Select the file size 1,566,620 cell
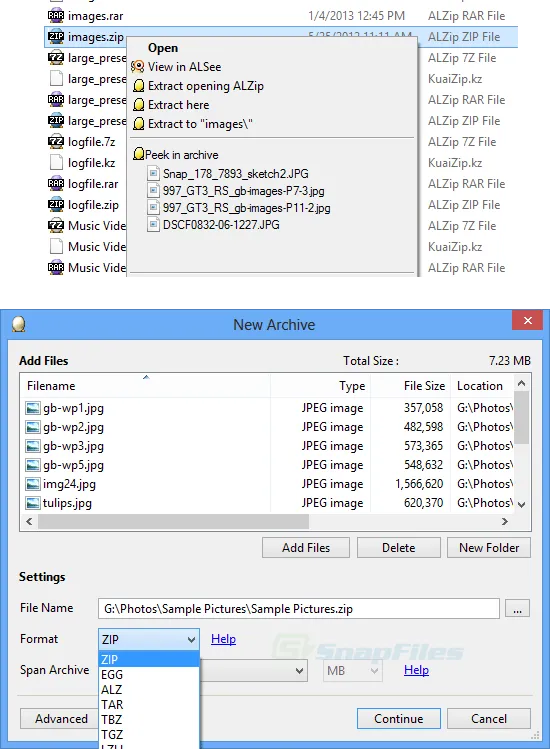Viewport: 550px width, 749px height. pos(419,484)
